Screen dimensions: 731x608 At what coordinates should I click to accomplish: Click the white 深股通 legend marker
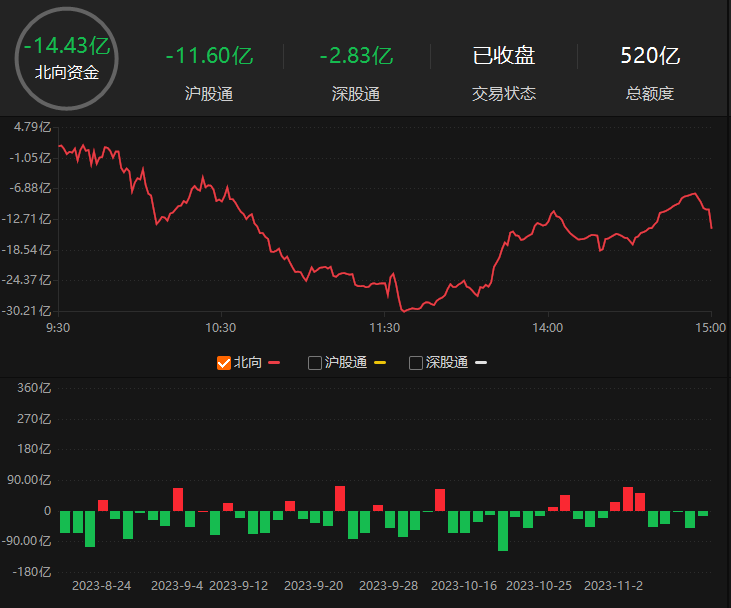click(x=481, y=363)
